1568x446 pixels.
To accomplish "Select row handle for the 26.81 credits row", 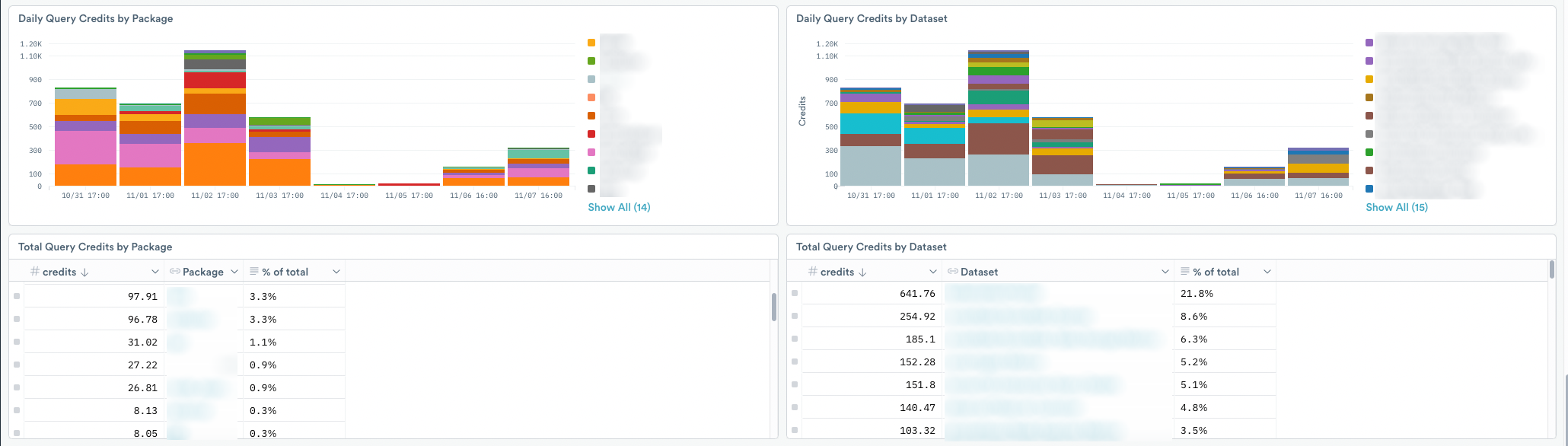I will click(x=17, y=387).
